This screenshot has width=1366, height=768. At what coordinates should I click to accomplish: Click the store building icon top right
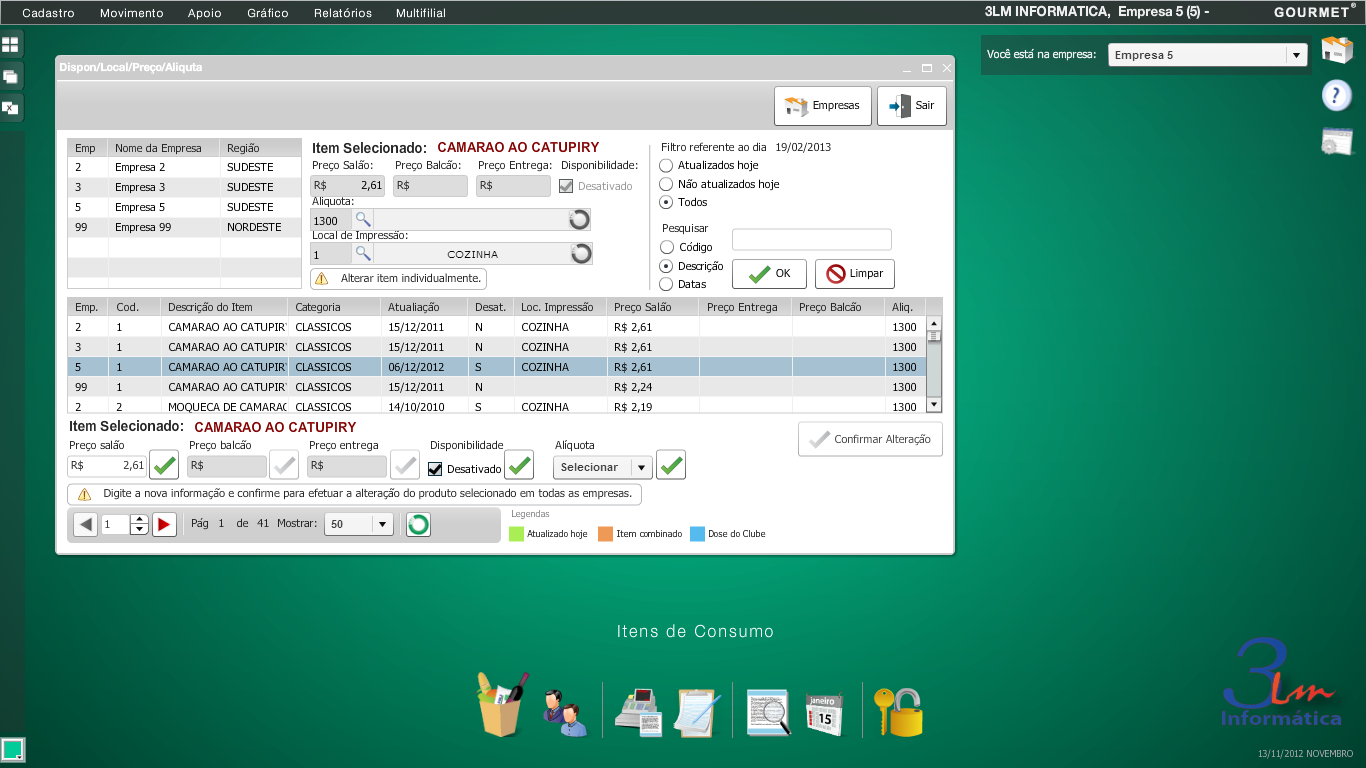coord(1337,49)
